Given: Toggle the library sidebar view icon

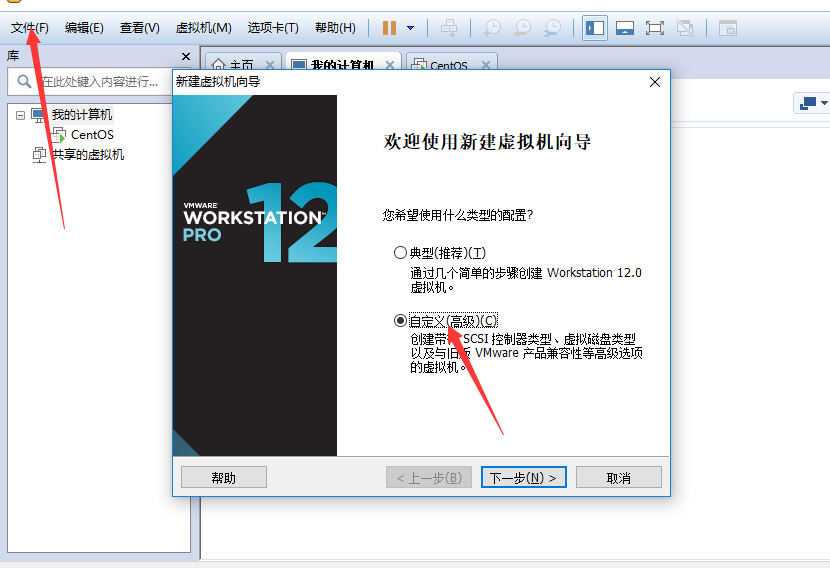Looking at the screenshot, I should pos(594,28).
